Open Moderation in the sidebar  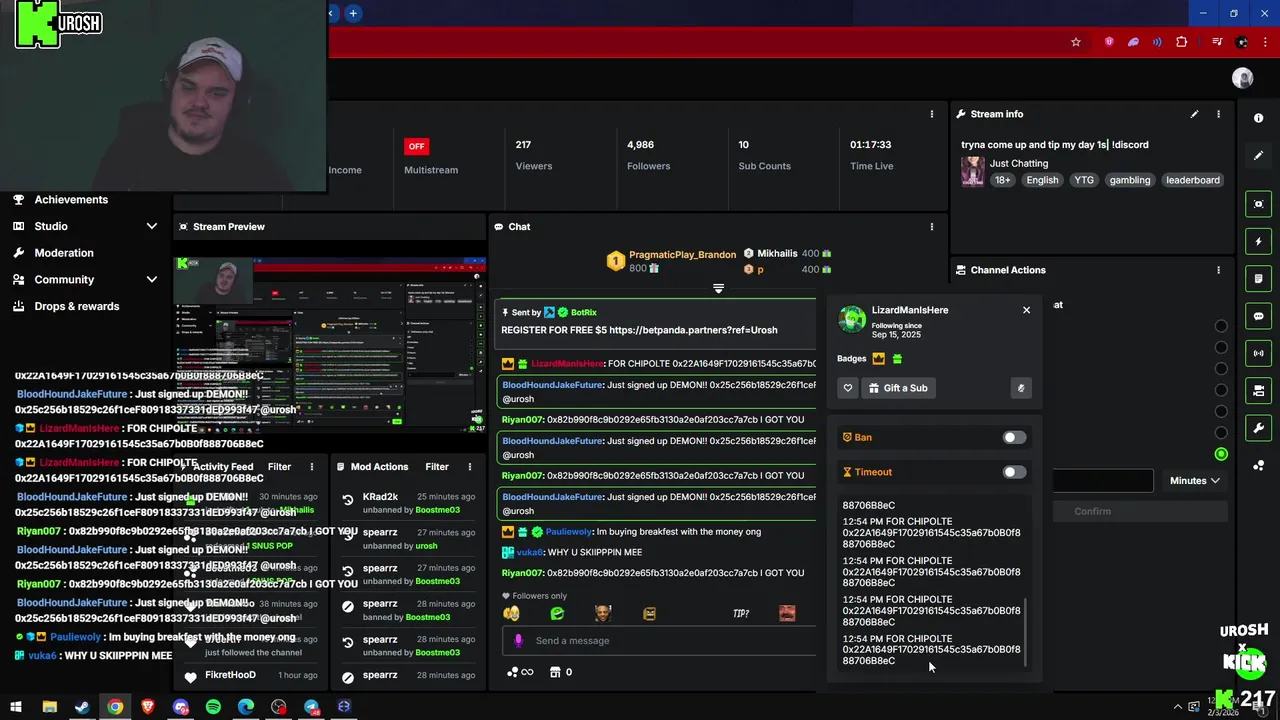[x=64, y=253]
